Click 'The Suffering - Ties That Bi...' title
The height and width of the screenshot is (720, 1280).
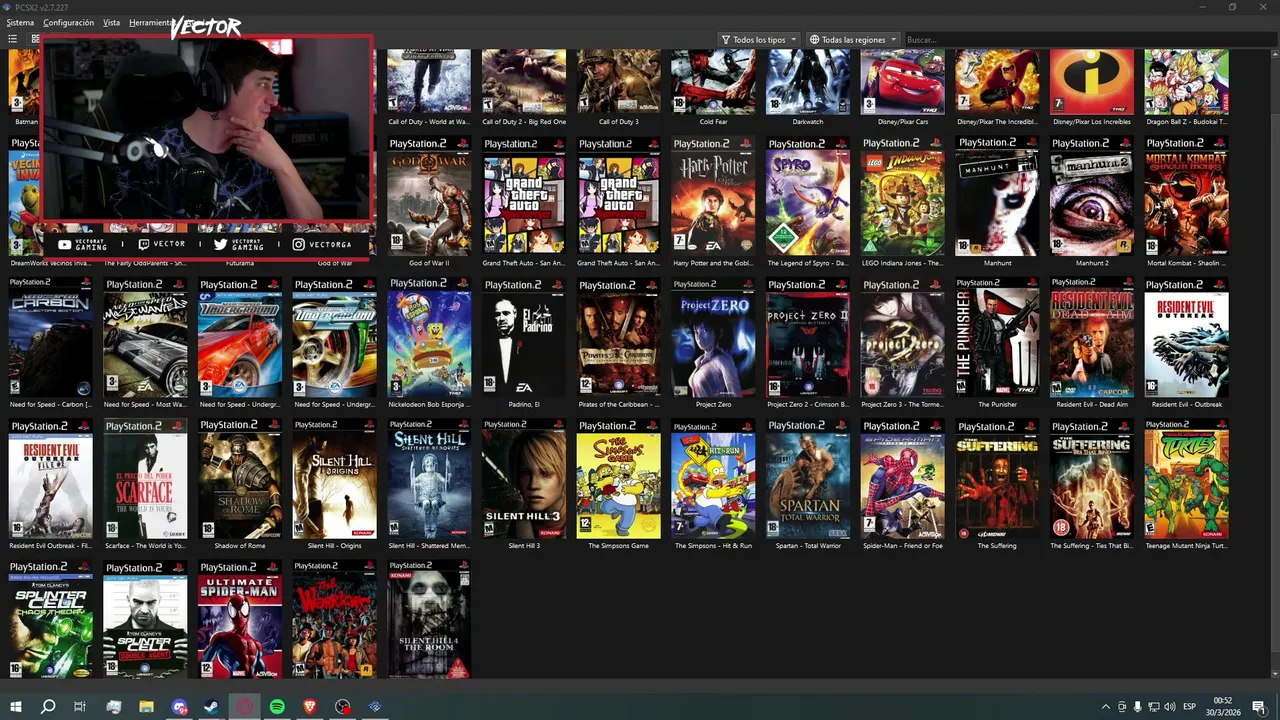pyautogui.click(x=1092, y=546)
